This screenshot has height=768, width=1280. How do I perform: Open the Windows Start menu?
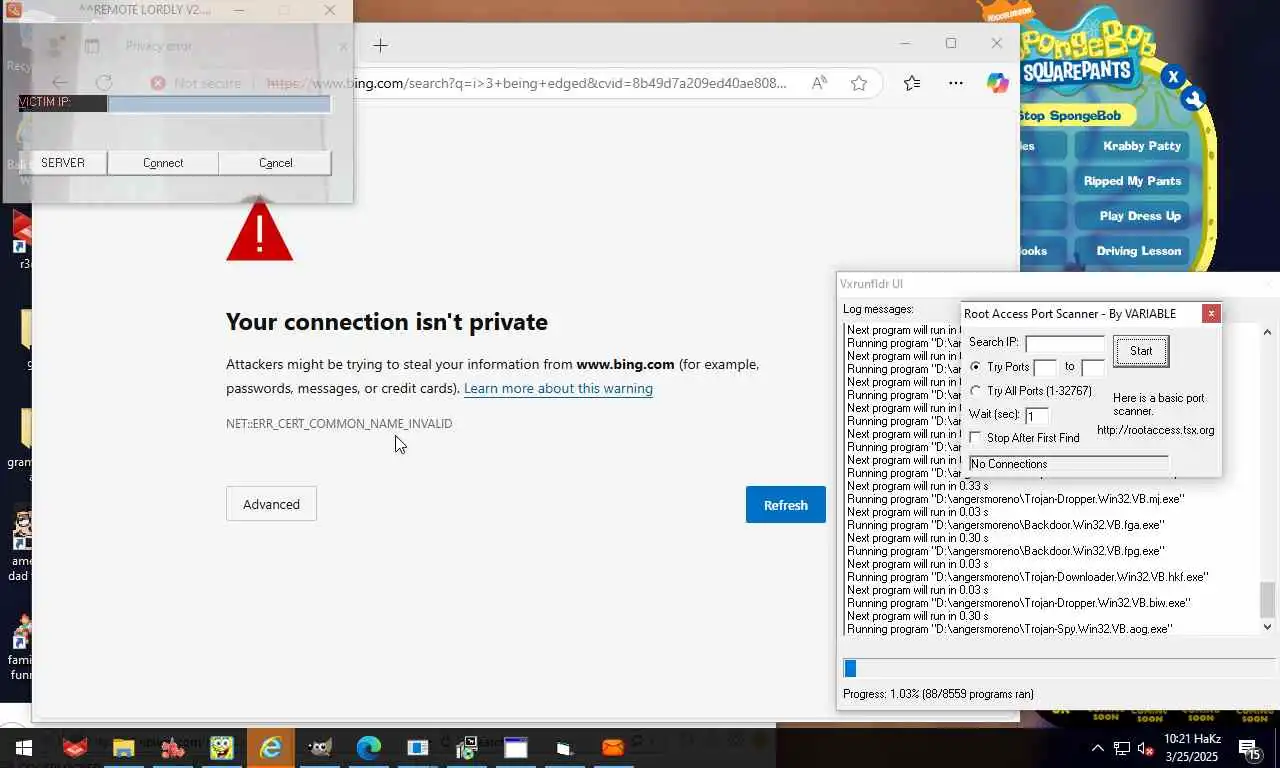tap(23, 747)
